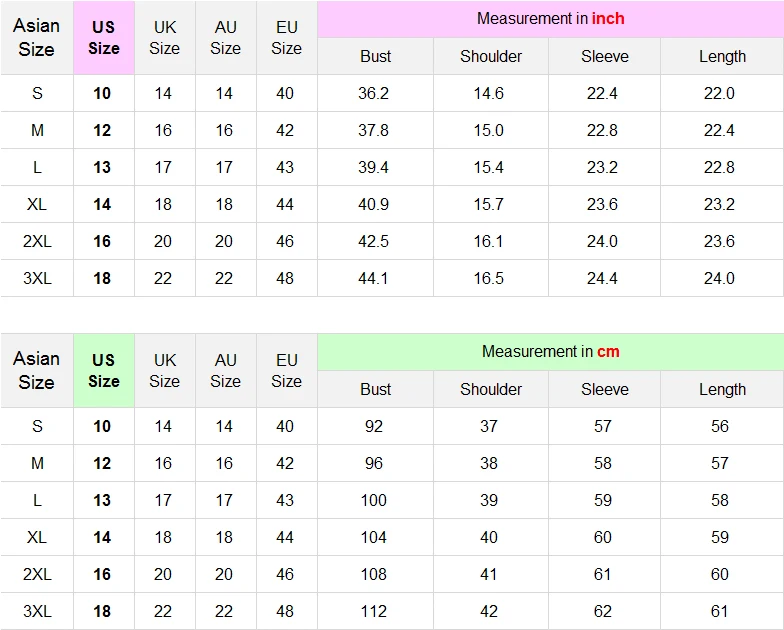
Task: Select the Measurement in inch header
Action: 550,19
